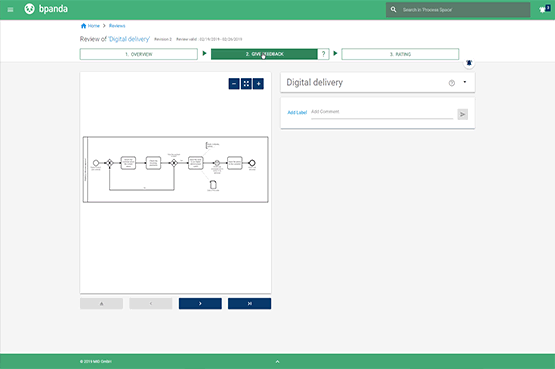Open the hamburger menu

click(10, 10)
